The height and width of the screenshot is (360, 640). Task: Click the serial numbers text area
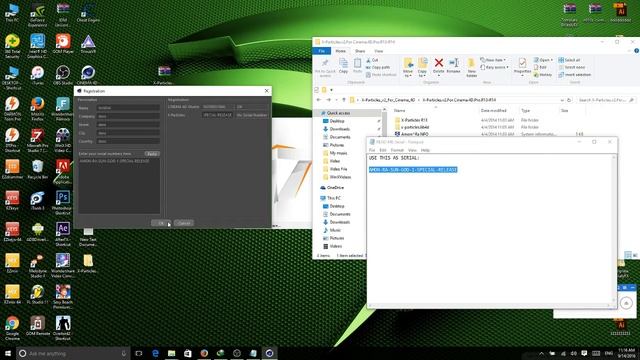pyautogui.click(x=119, y=186)
